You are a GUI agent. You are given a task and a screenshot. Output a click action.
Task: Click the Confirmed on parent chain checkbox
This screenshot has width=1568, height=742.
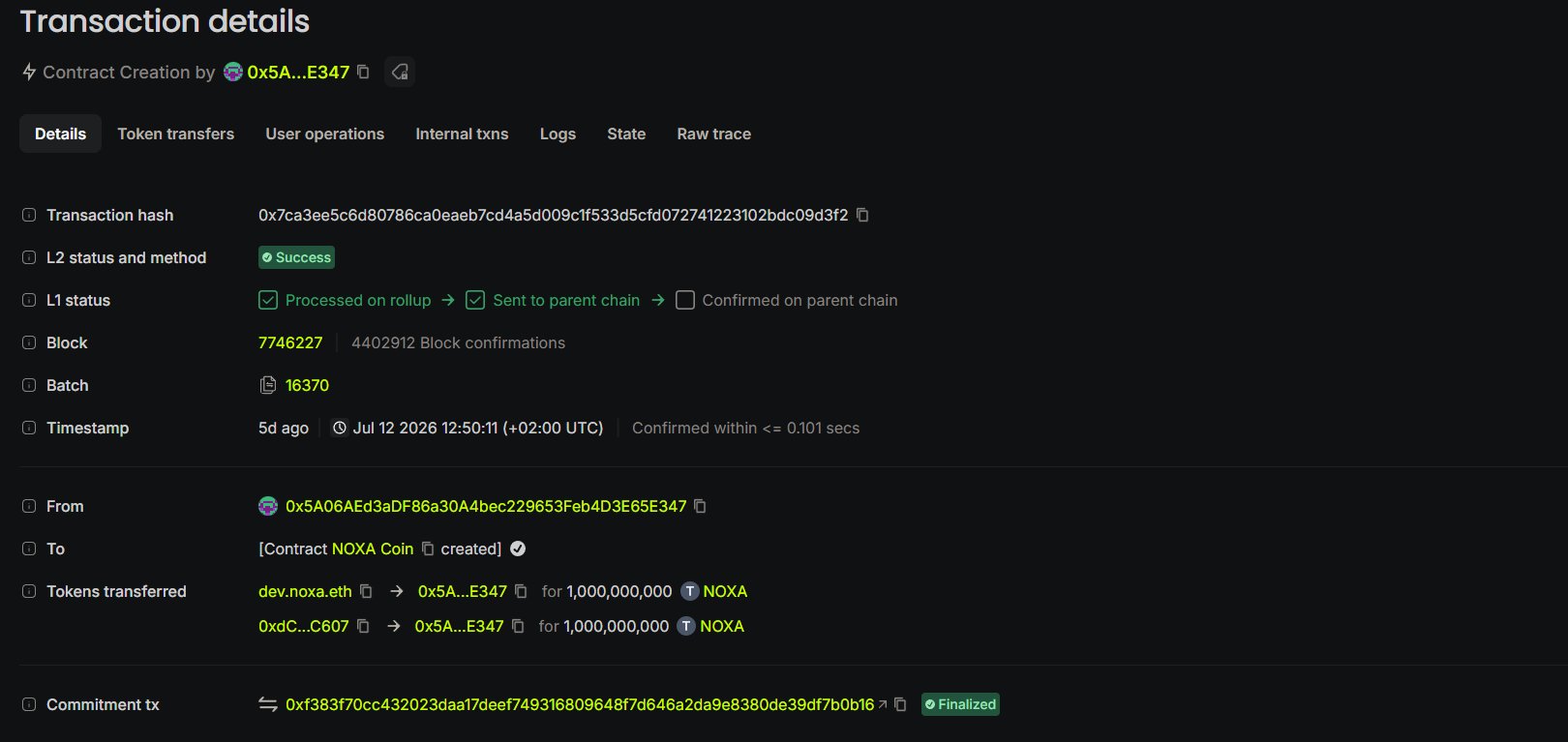(x=685, y=300)
